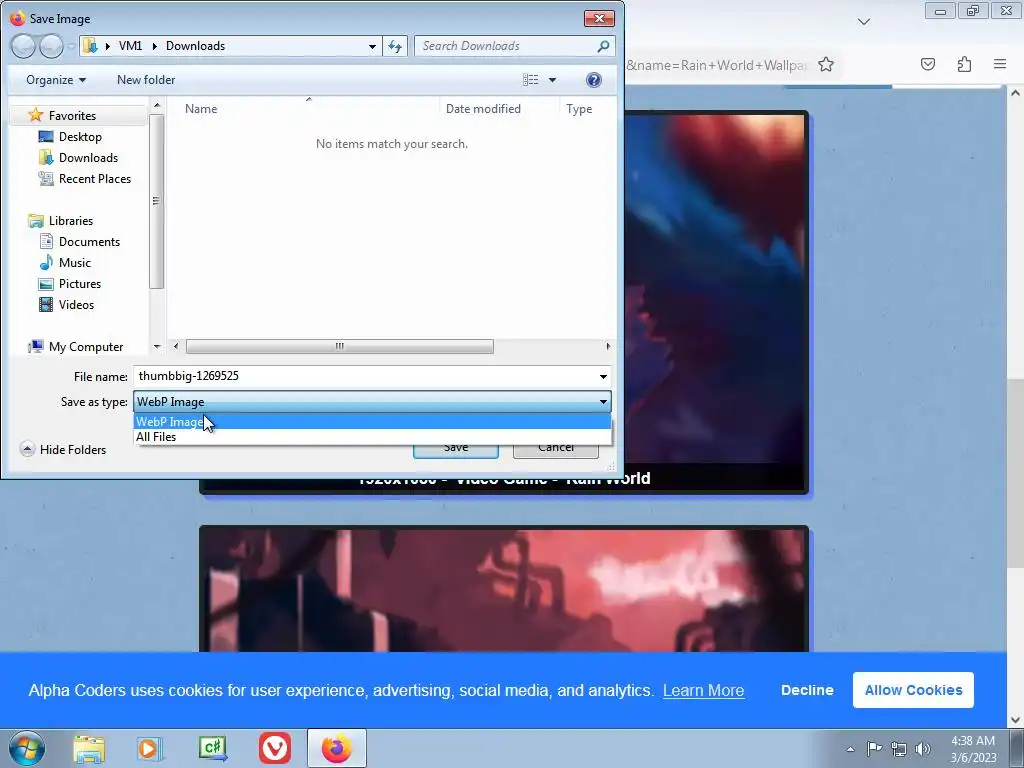Select My Computer in navigation pane
Screen dimensions: 1024x768
pyautogui.click(x=86, y=347)
